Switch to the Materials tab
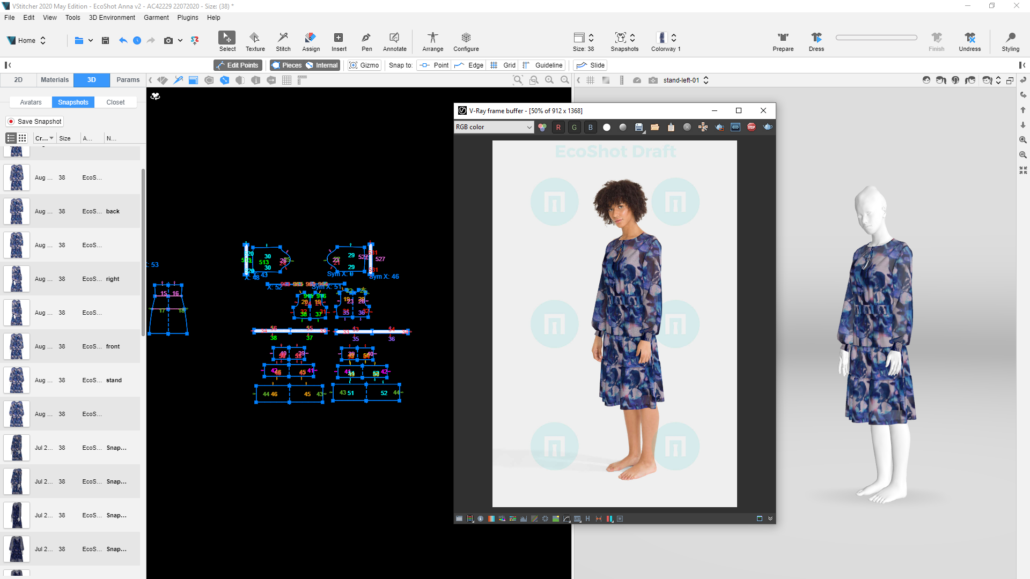Viewport: 1030px width, 579px height. (x=53, y=79)
